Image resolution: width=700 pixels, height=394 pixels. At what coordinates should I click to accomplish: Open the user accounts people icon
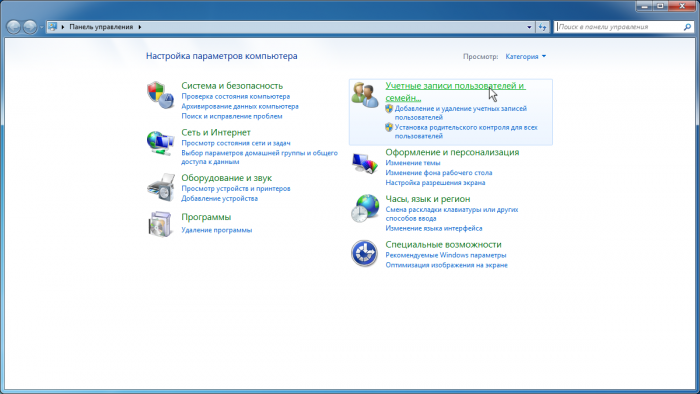pyautogui.click(x=365, y=95)
